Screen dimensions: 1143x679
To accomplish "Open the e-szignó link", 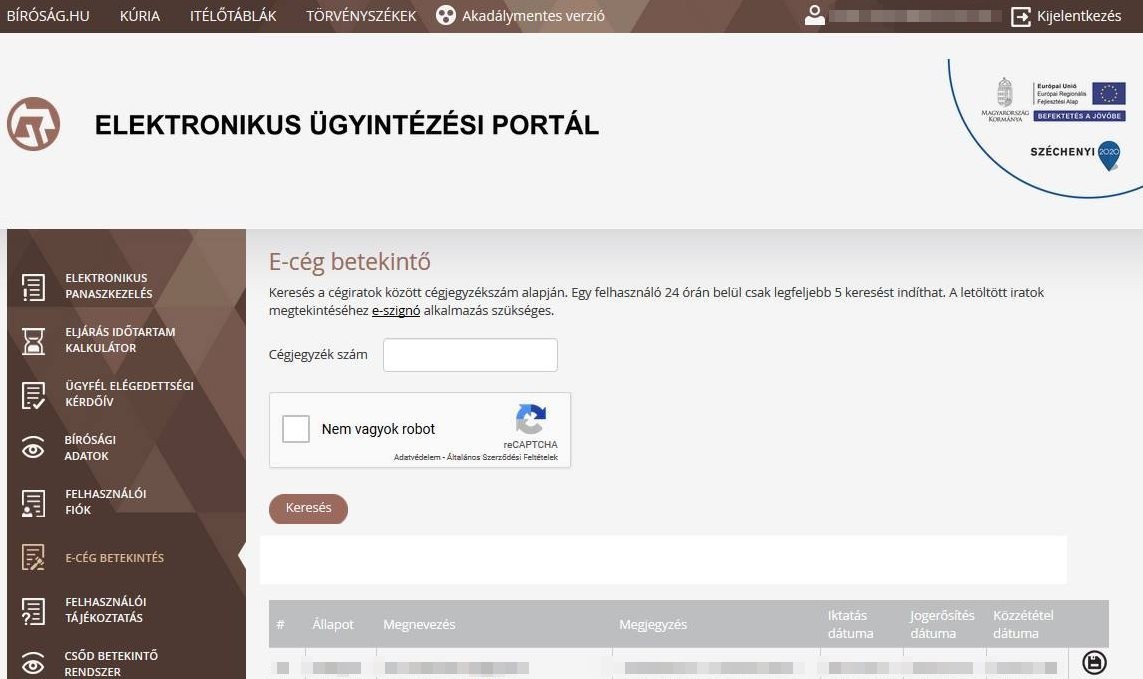I will [396, 311].
